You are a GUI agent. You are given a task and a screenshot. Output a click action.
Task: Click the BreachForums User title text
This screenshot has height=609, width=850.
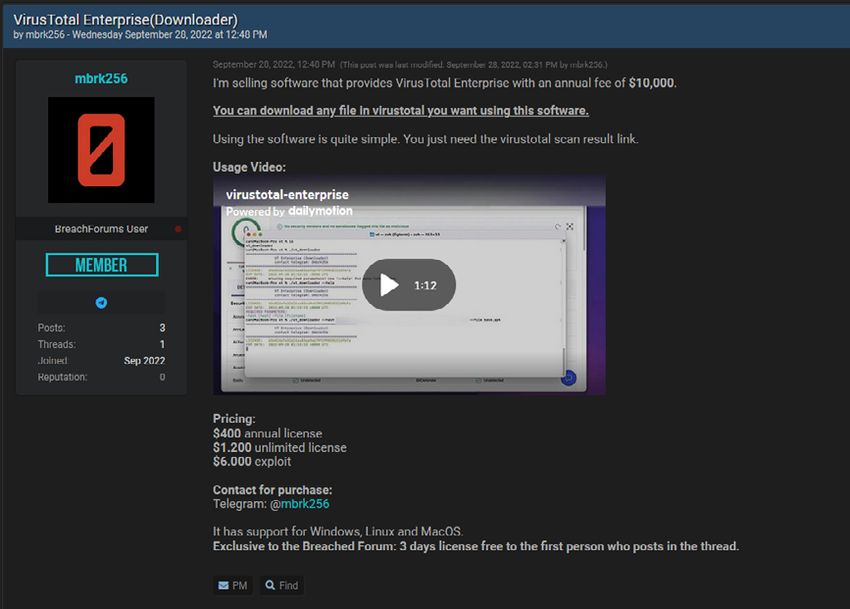point(101,229)
